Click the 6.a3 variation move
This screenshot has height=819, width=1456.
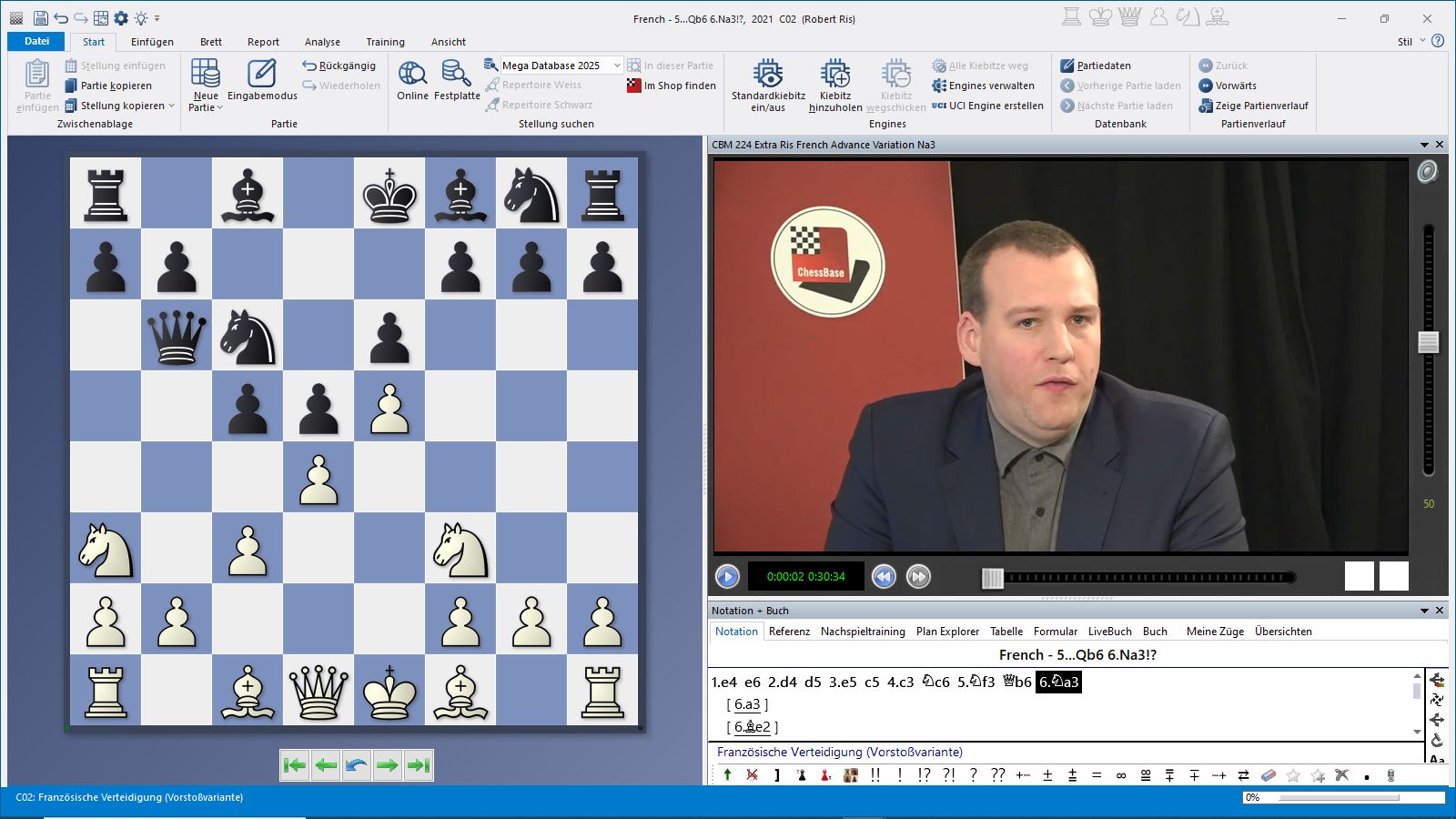coord(747,704)
